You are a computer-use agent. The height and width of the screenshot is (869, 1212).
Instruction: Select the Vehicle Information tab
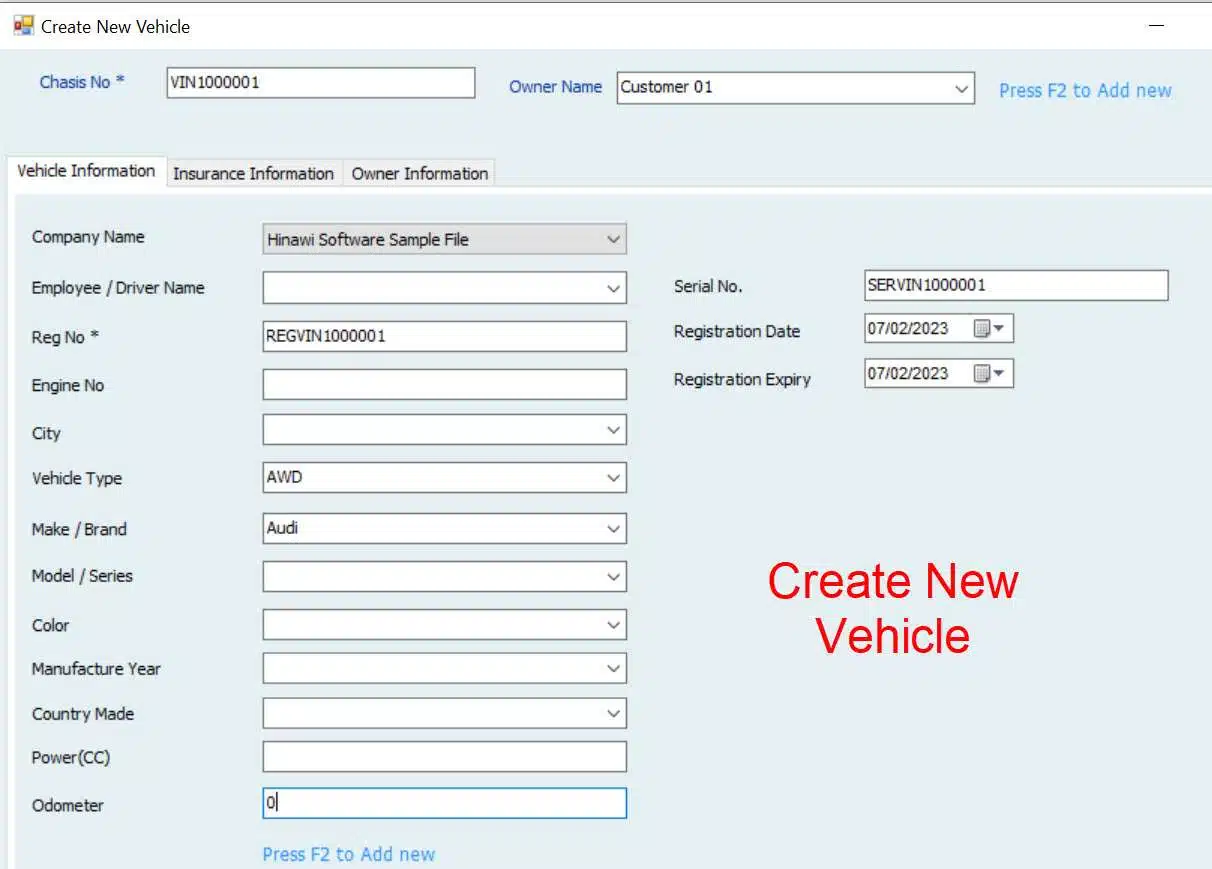coord(86,171)
